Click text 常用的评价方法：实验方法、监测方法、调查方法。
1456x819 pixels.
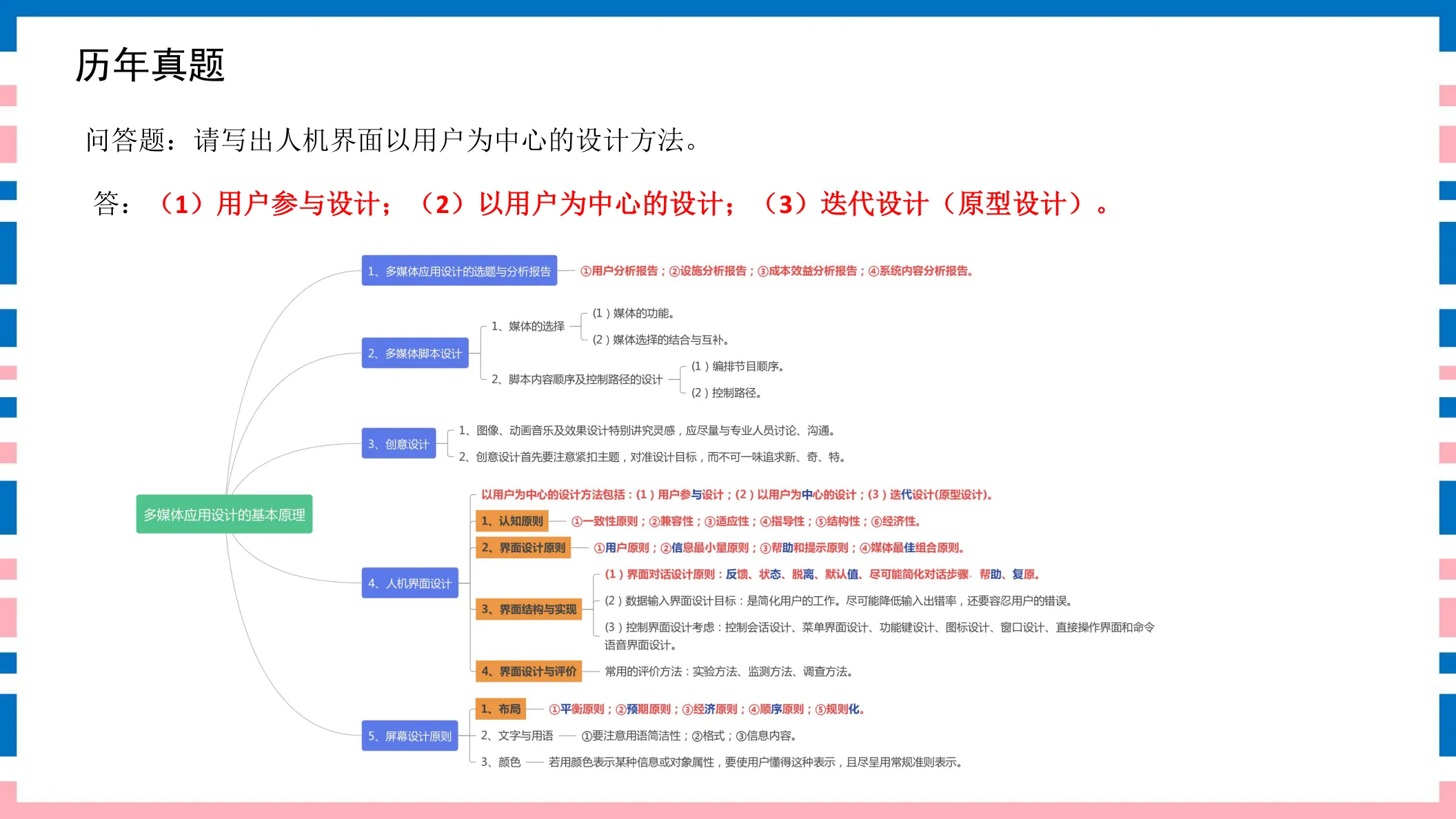click(x=730, y=671)
